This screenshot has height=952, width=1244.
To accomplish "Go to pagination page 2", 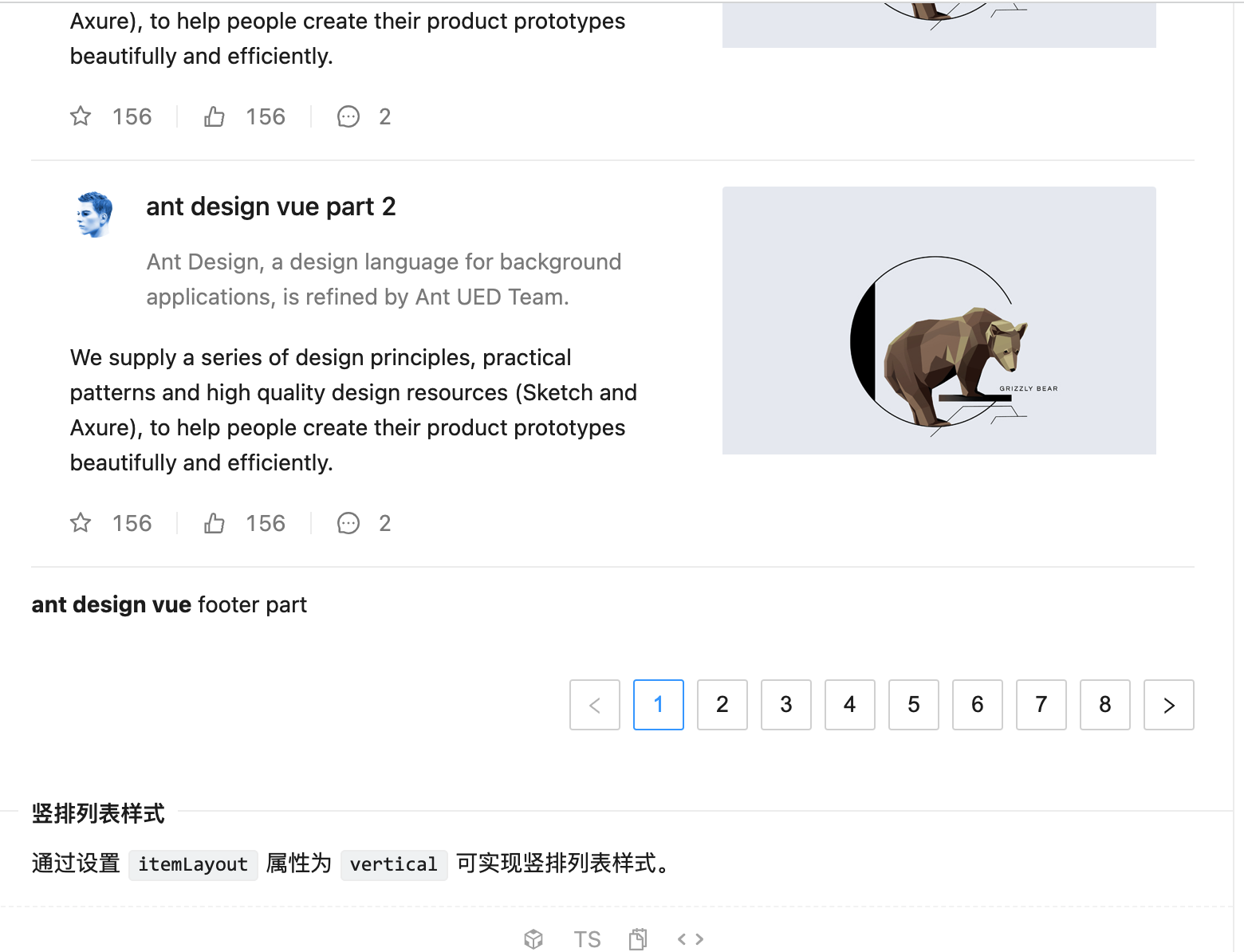I will 722,705.
